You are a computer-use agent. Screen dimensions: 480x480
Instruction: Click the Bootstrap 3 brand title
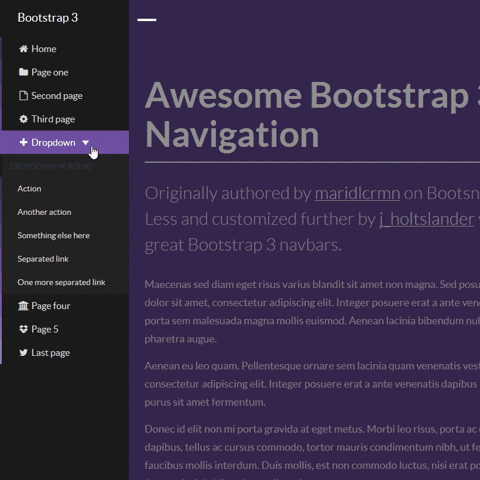tap(48, 18)
